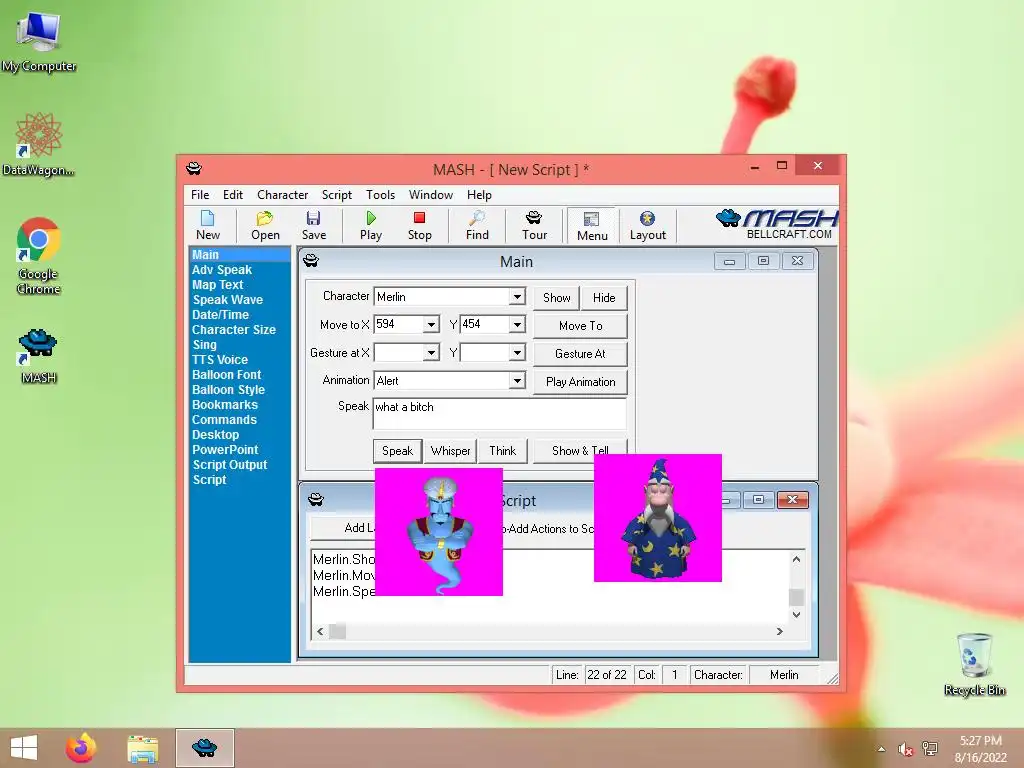Expand the Move to X dropdown
This screenshot has width=1024, height=768.
click(431, 325)
